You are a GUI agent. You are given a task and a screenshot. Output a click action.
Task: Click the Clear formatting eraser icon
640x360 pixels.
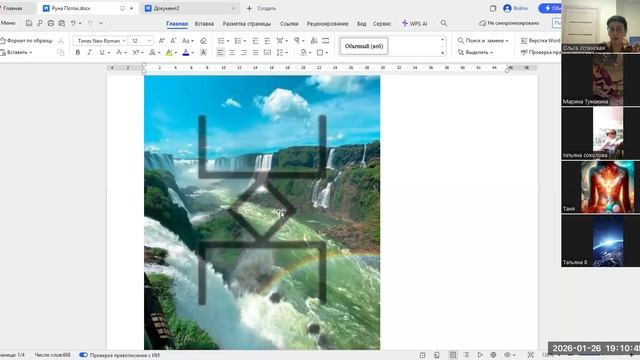tap(203, 41)
